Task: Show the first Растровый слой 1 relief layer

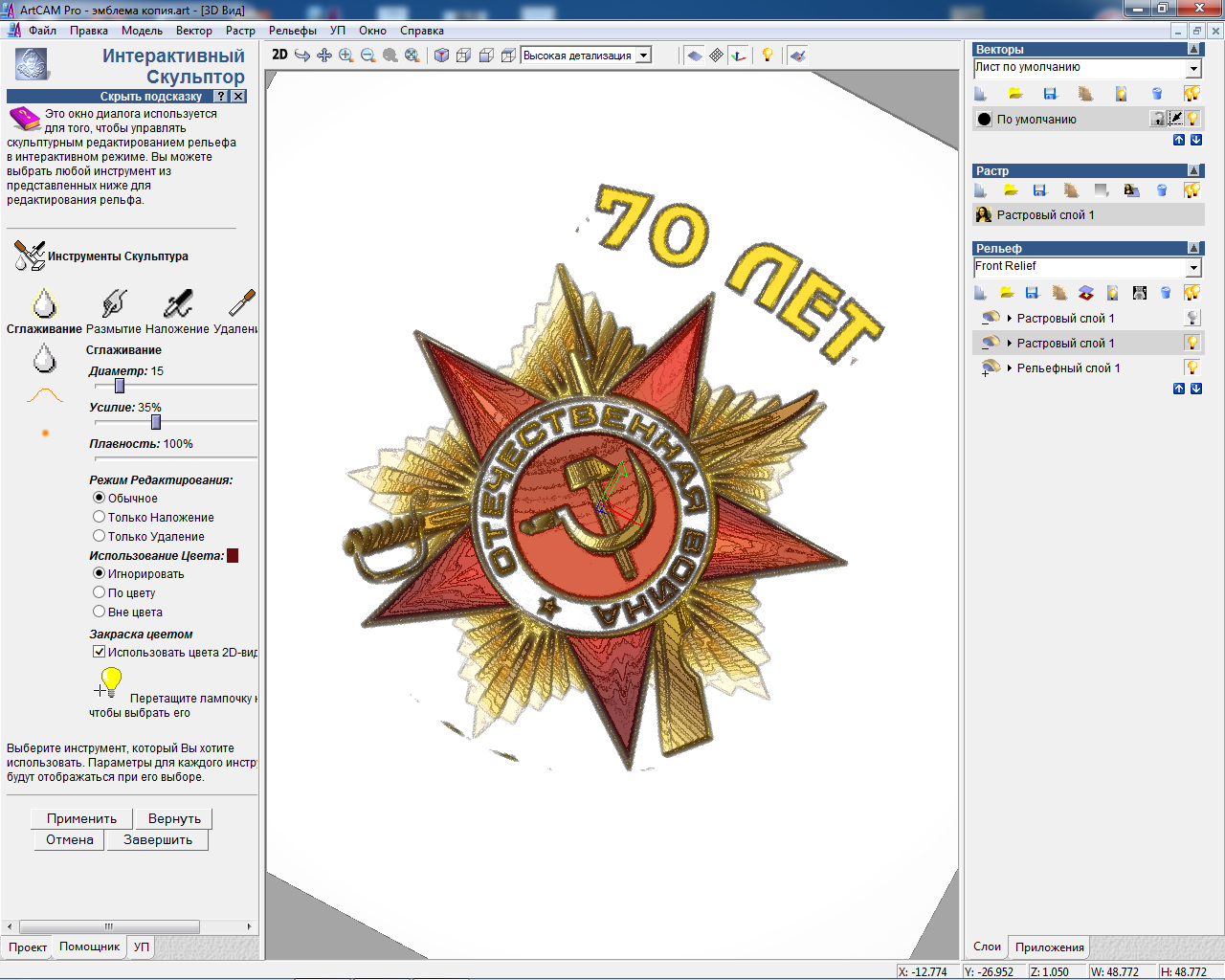Action: pos(1192,318)
